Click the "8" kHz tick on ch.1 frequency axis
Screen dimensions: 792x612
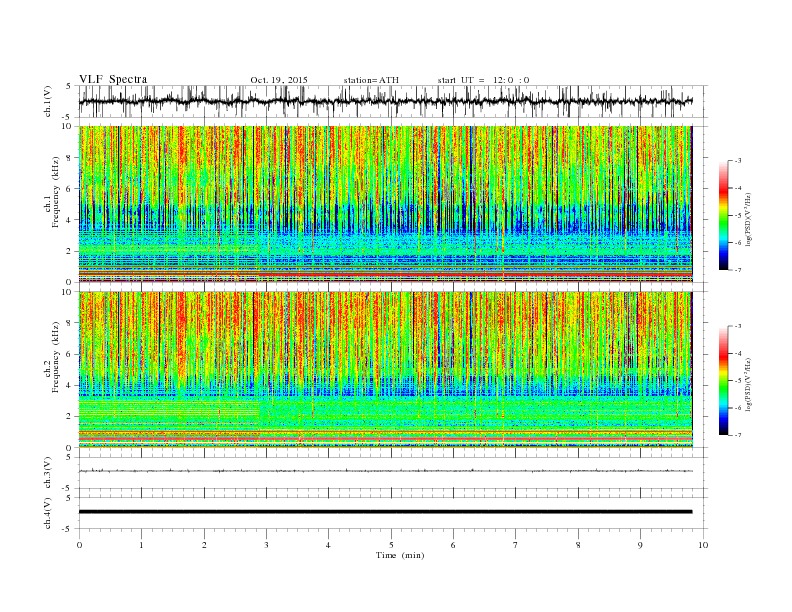tap(69, 158)
